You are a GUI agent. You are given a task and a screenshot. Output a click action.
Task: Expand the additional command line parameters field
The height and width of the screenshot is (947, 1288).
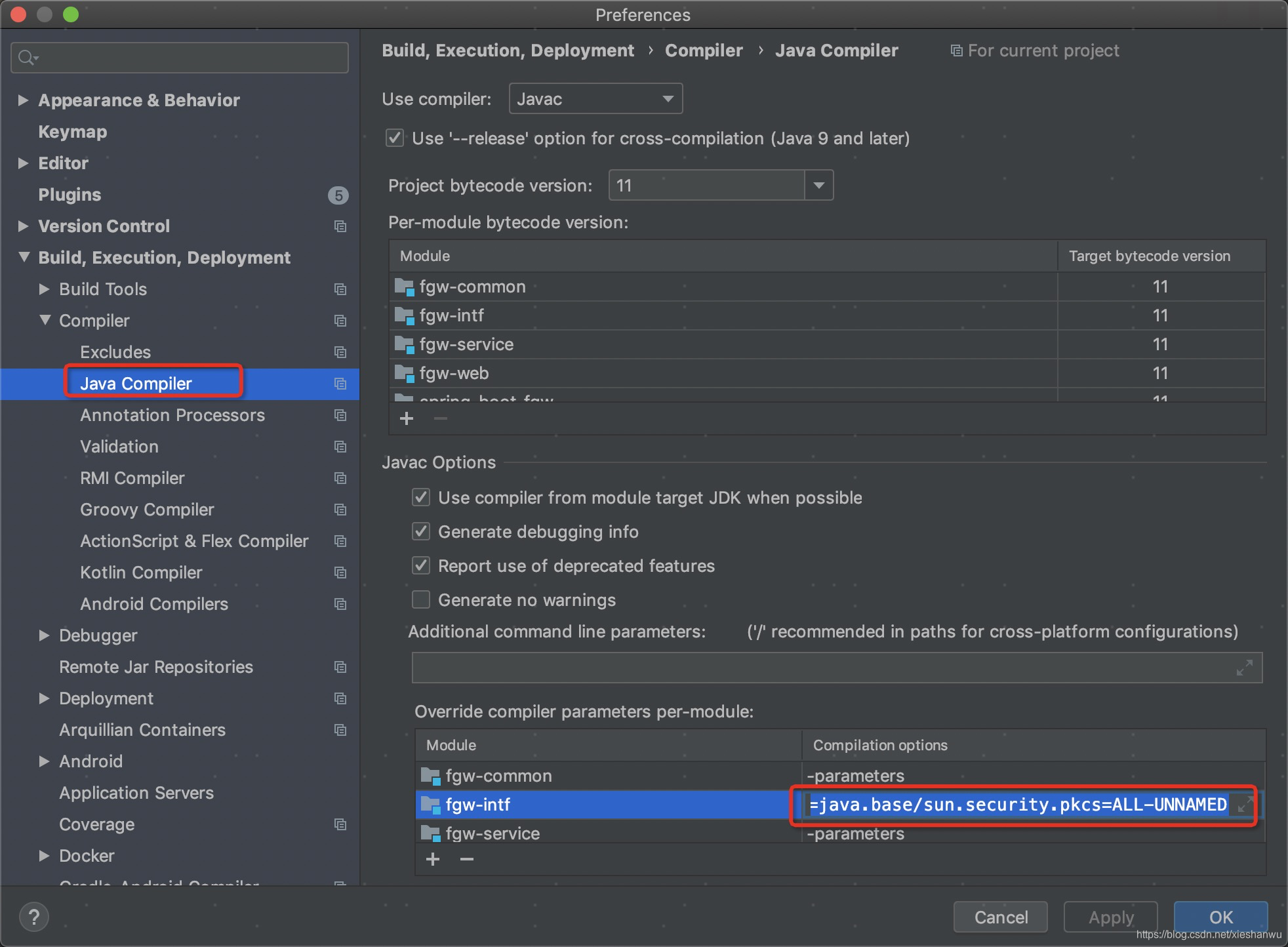click(x=1244, y=668)
